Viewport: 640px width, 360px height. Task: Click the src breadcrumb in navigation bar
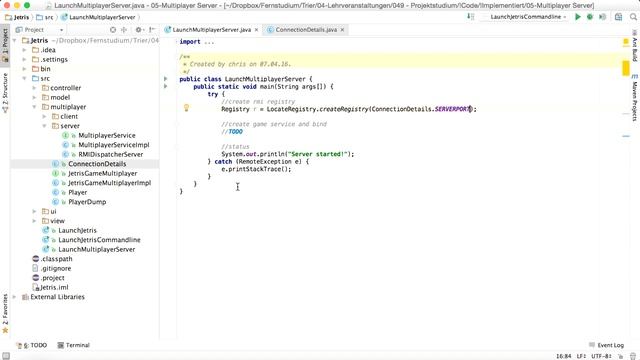coord(45,17)
